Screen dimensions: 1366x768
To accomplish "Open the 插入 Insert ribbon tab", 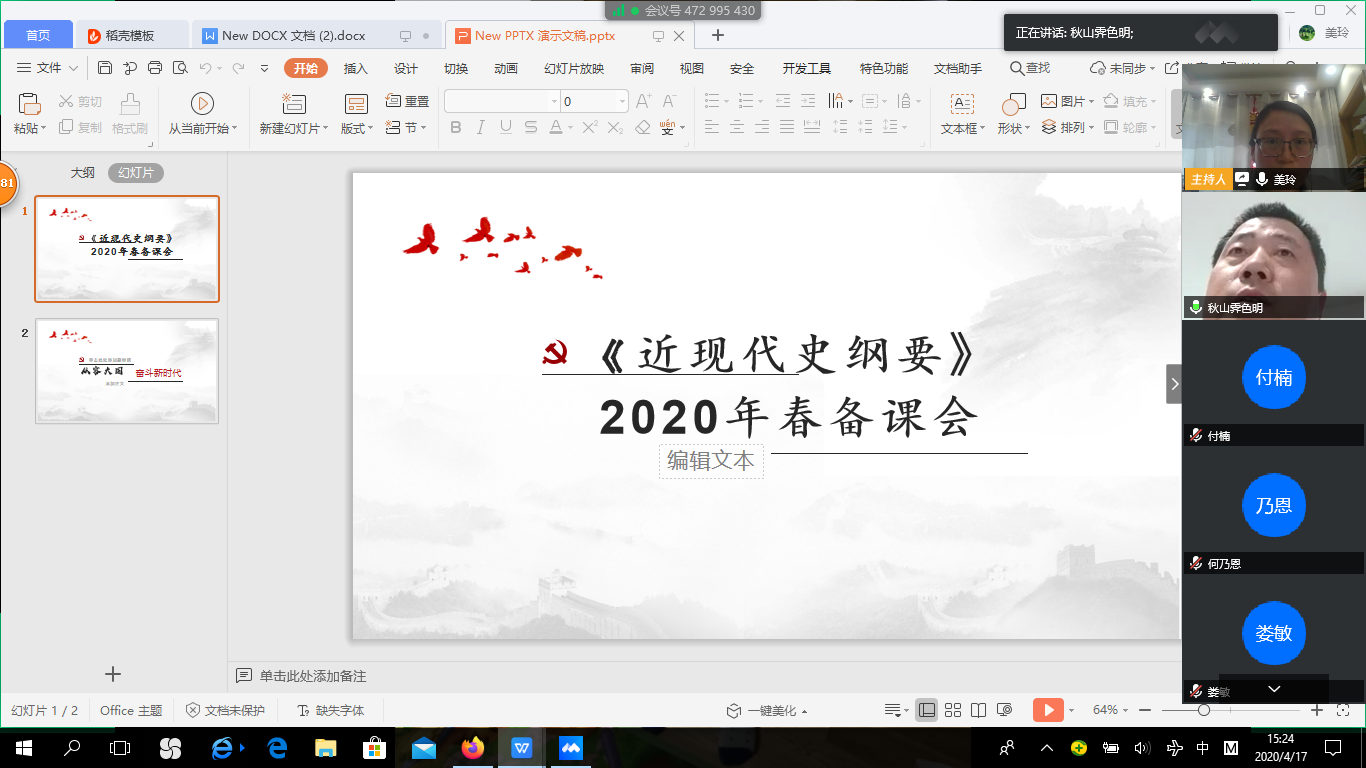I will [356, 68].
